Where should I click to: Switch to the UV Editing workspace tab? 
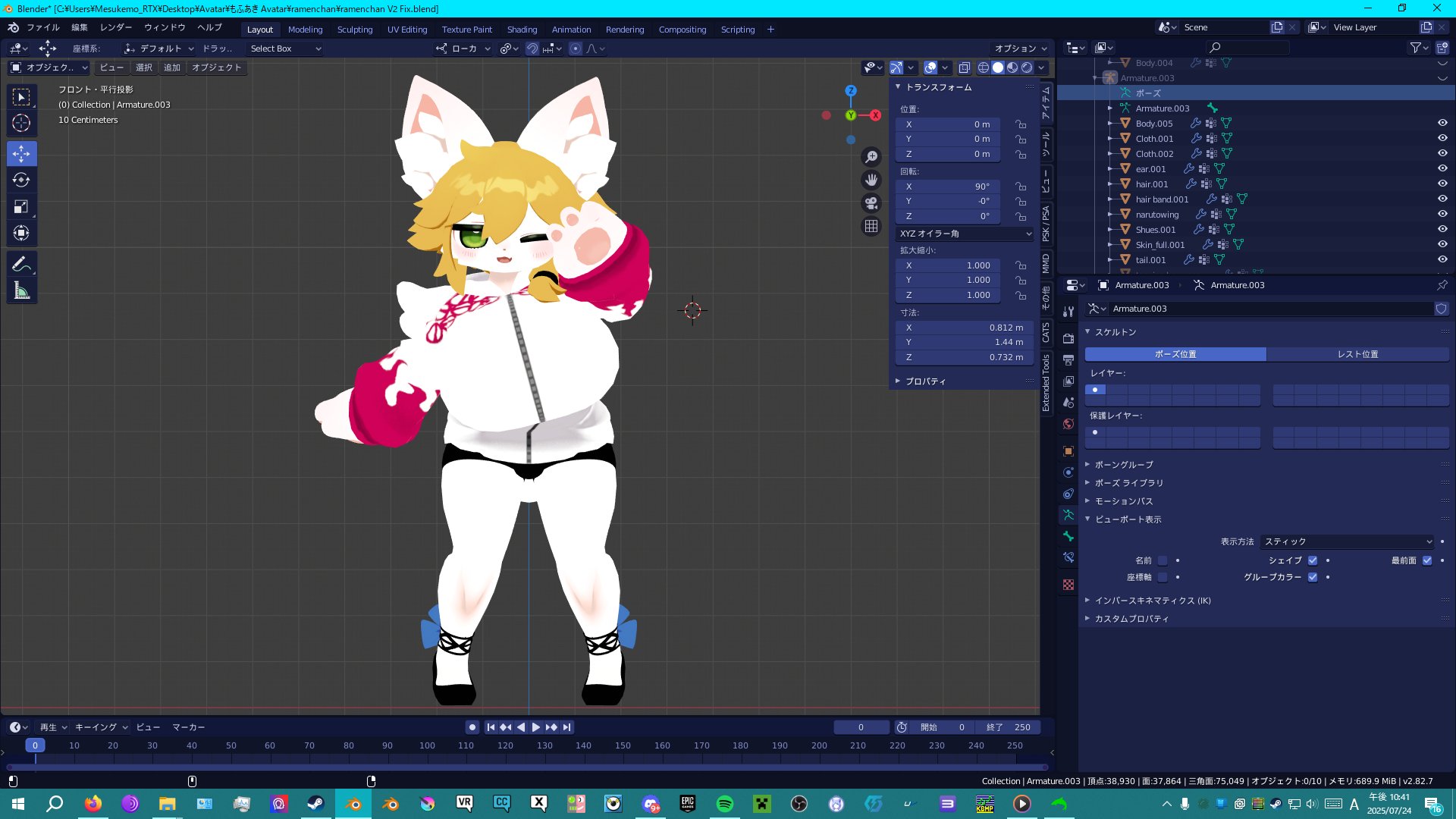(x=407, y=30)
